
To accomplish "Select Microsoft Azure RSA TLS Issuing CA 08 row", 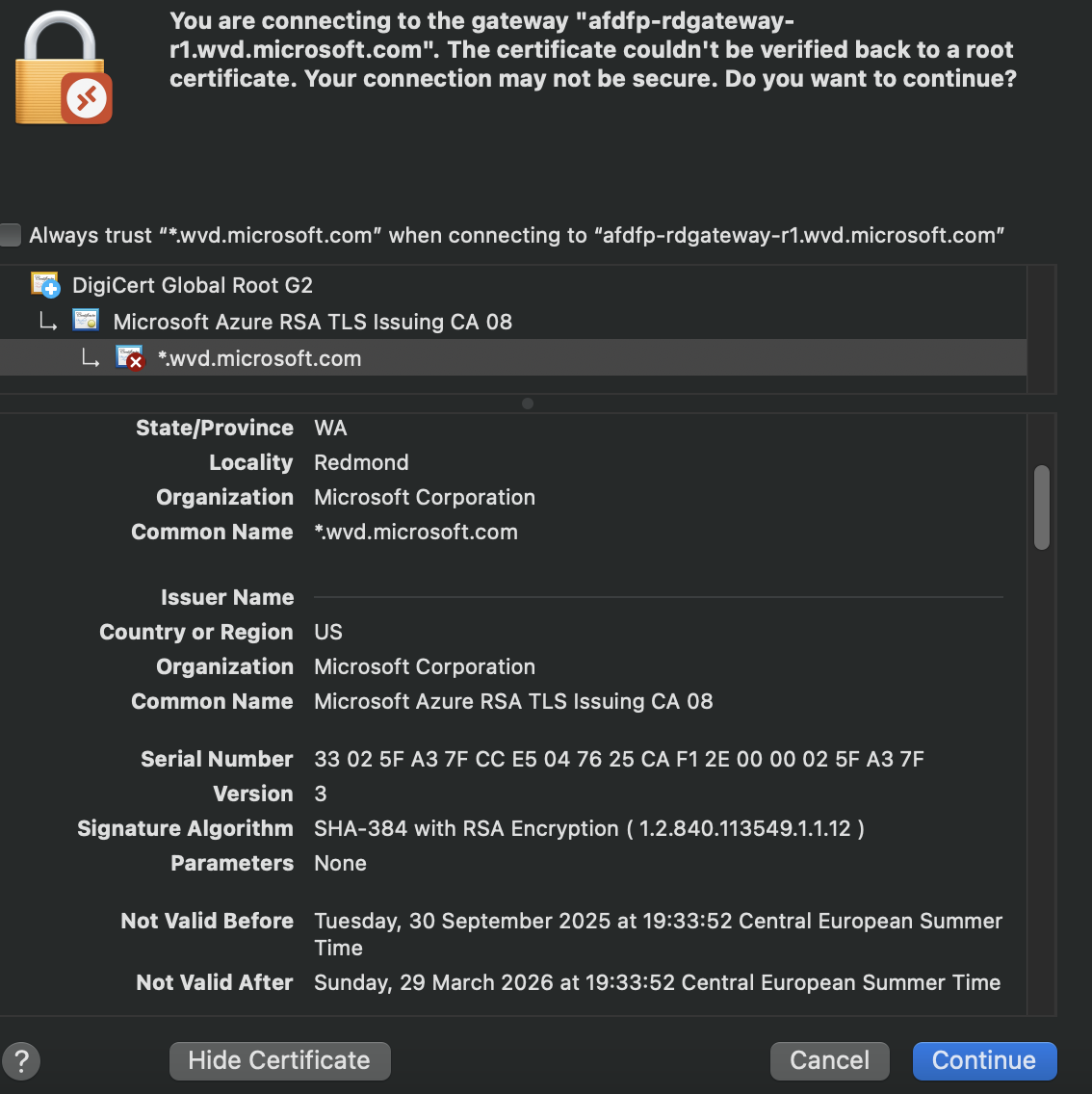I will point(312,322).
